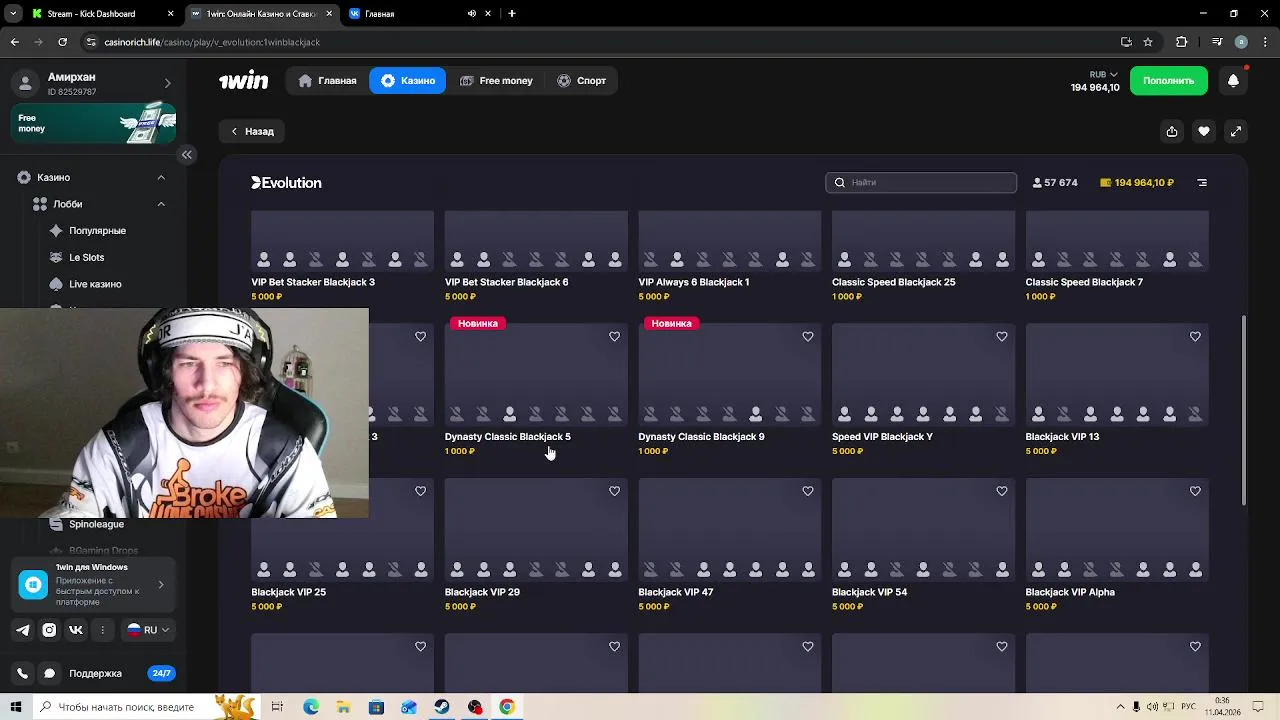1280x720 pixels.
Task: Open the Evolution lobby menu icon
Action: (x=1202, y=183)
